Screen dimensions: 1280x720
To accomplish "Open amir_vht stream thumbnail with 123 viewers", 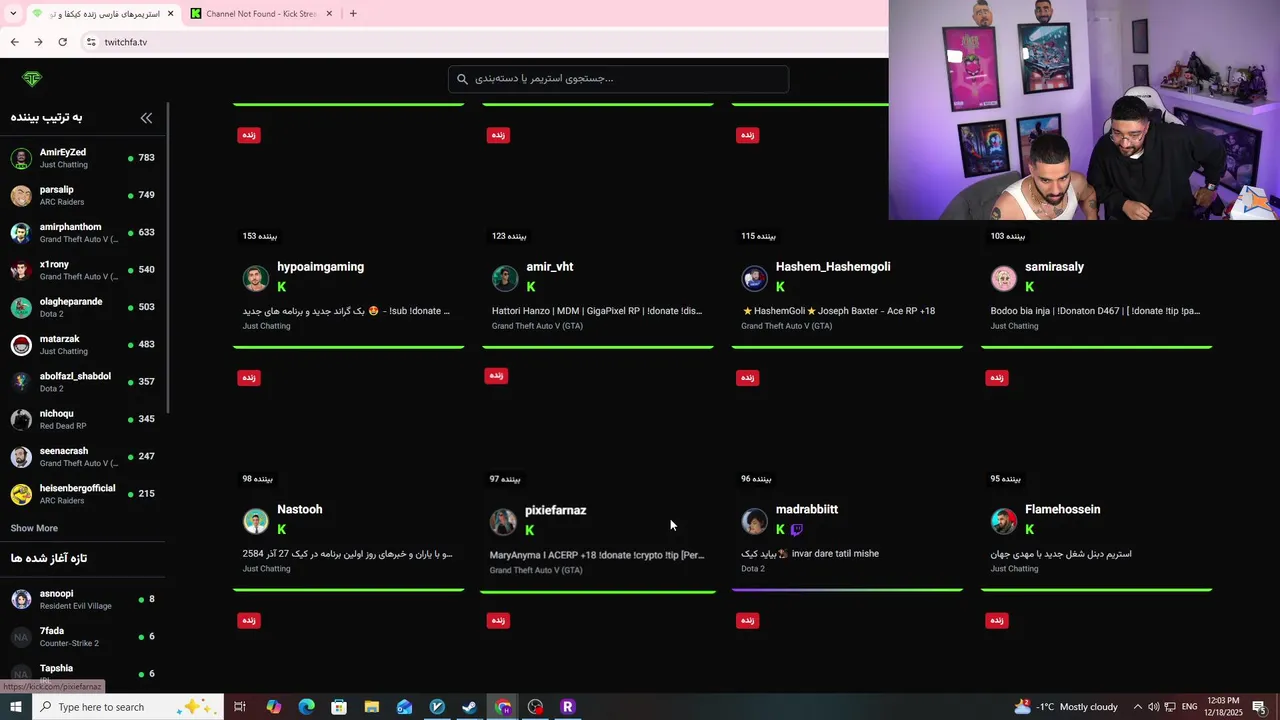I will point(598,183).
